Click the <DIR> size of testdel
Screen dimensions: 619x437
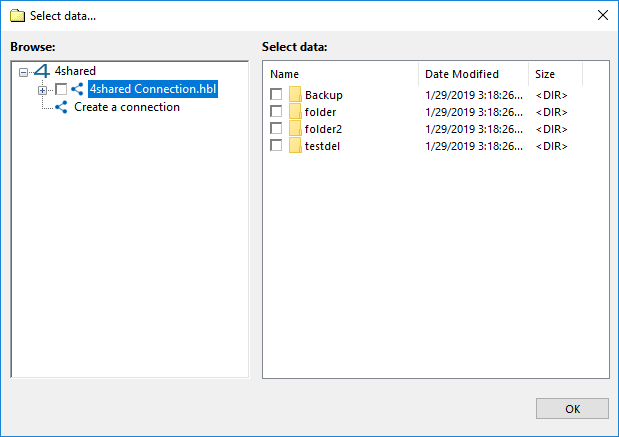(551, 146)
